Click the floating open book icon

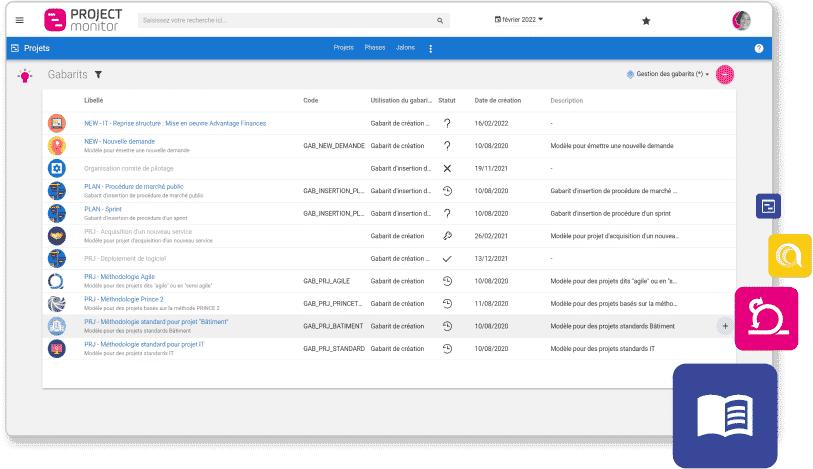pyautogui.click(x=725, y=416)
